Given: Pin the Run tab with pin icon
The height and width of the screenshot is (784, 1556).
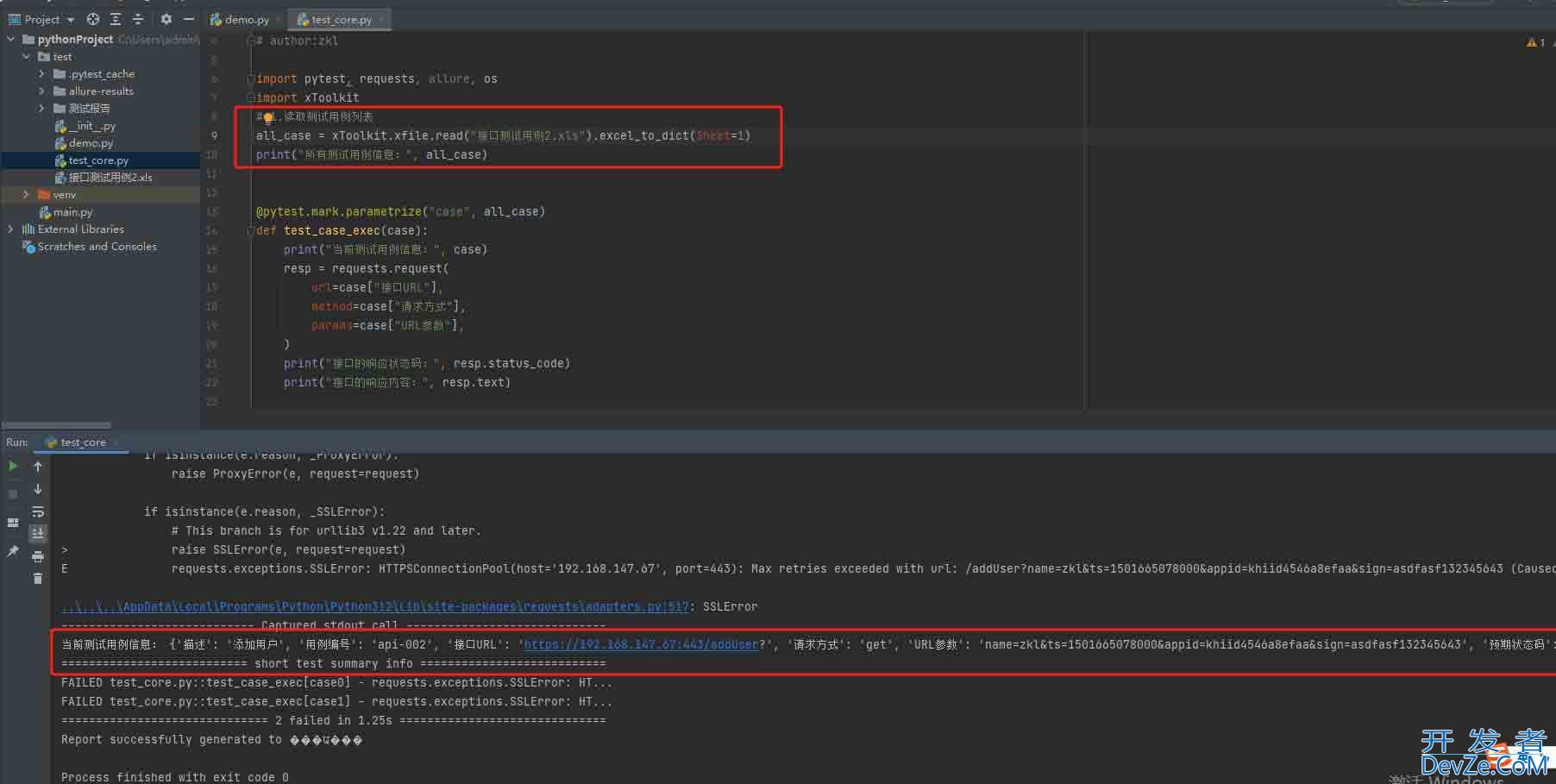Looking at the screenshot, I should 13,550.
